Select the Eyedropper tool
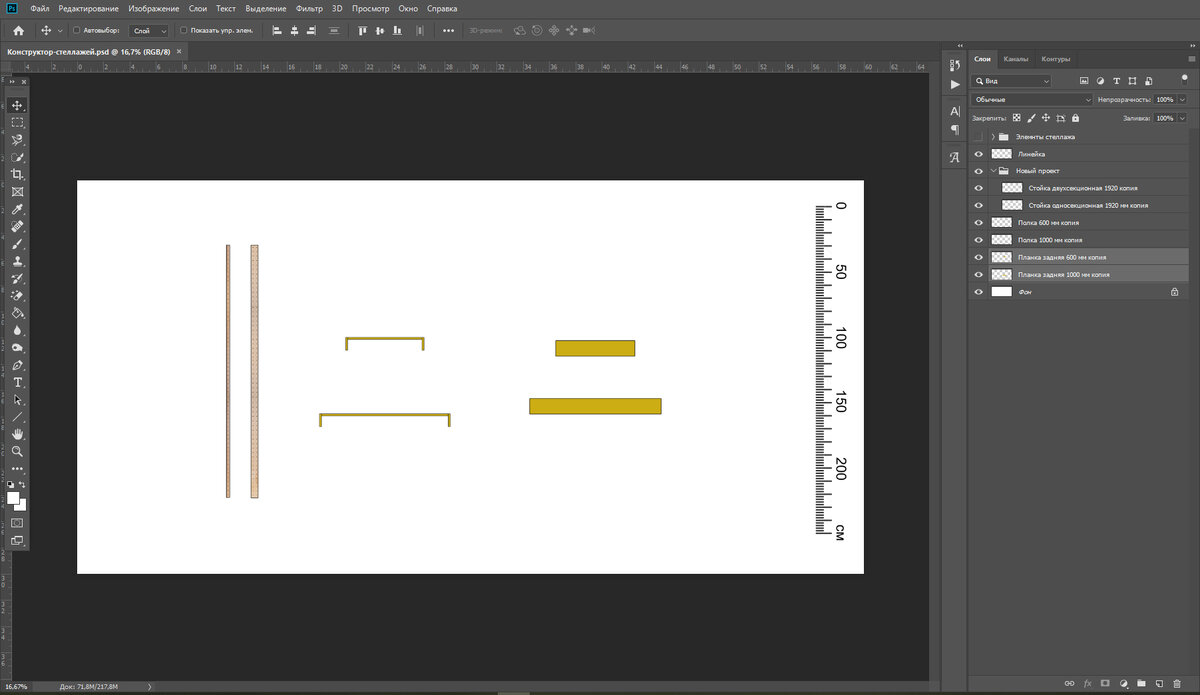1200x695 pixels. (x=17, y=209)
